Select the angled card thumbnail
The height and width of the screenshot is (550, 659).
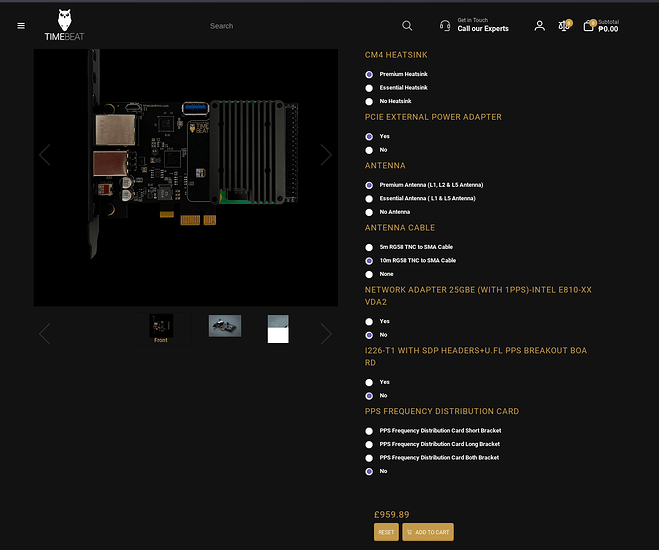coord(225,326)
